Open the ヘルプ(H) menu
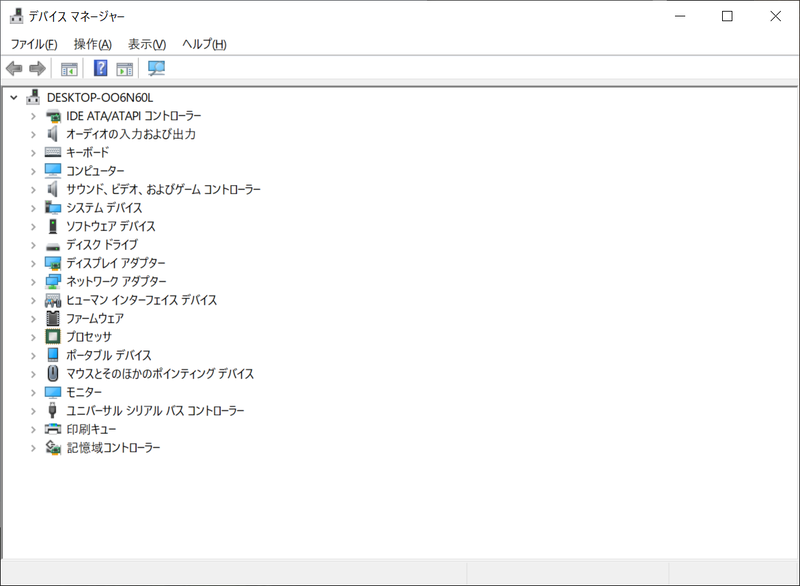Image resolution: width=800 pixels, height=586 pixels. tap(205, 44)
